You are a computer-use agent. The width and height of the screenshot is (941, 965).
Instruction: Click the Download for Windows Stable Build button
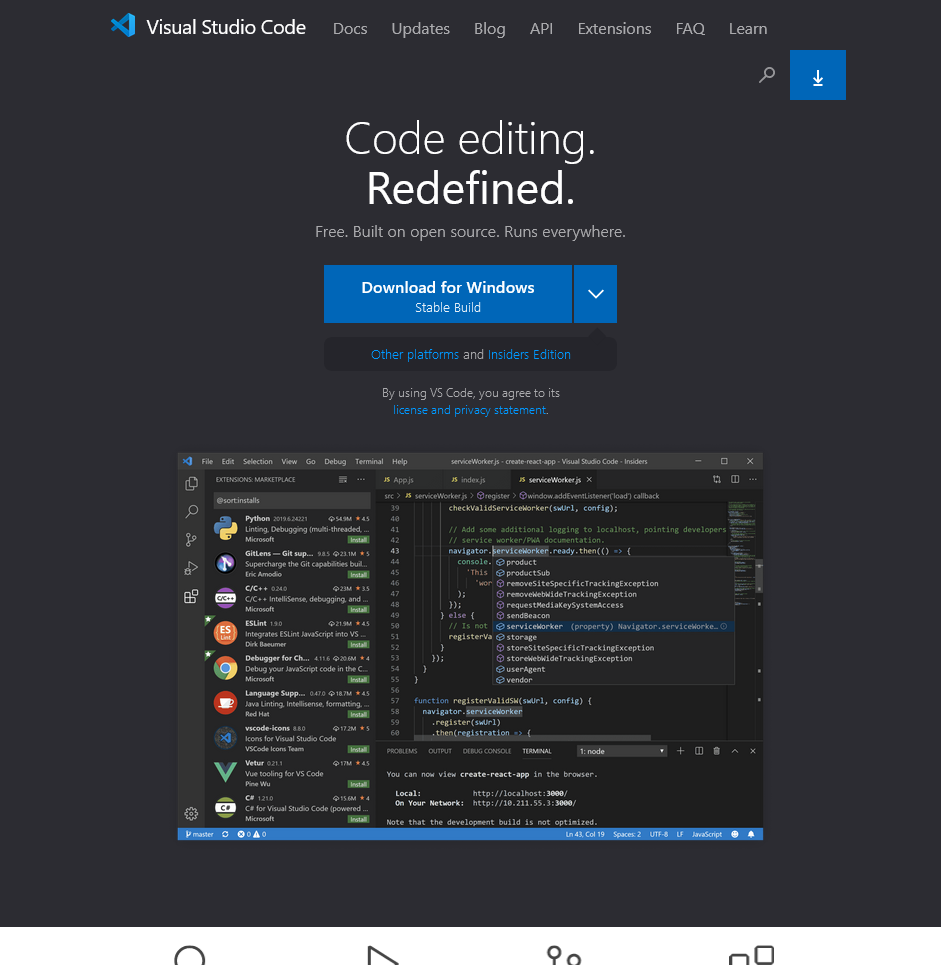click(x=448, y=294)
